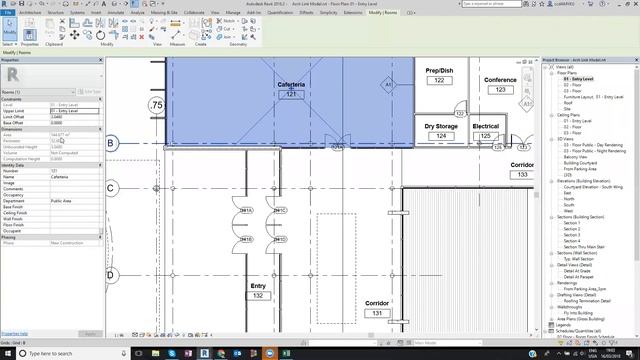640x360 pixels.
Task: Open the Annotate ribbon tab
Action: [116, 13]
